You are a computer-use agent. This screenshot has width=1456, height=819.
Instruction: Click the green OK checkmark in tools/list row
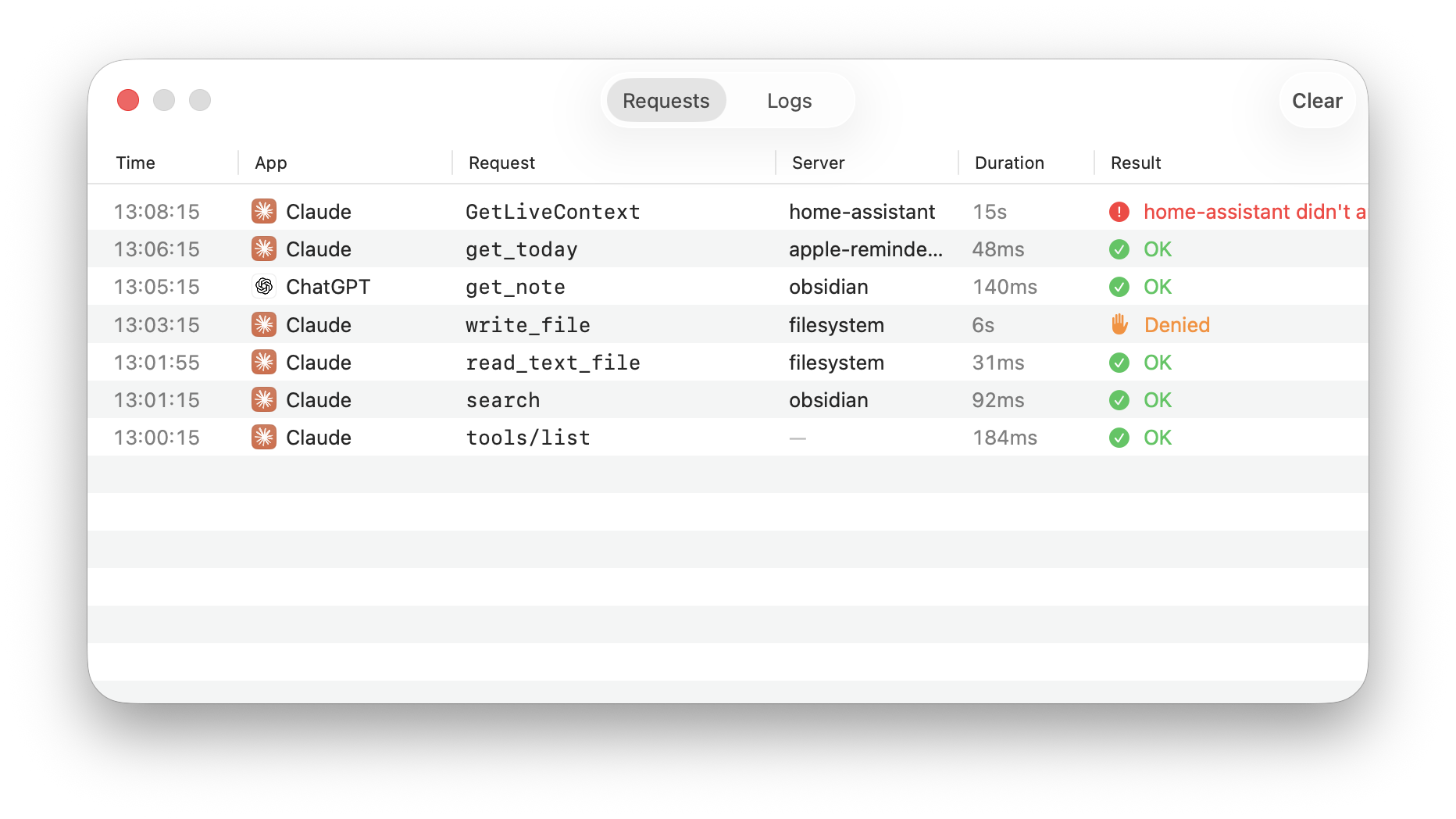[x=1119, y=438]
